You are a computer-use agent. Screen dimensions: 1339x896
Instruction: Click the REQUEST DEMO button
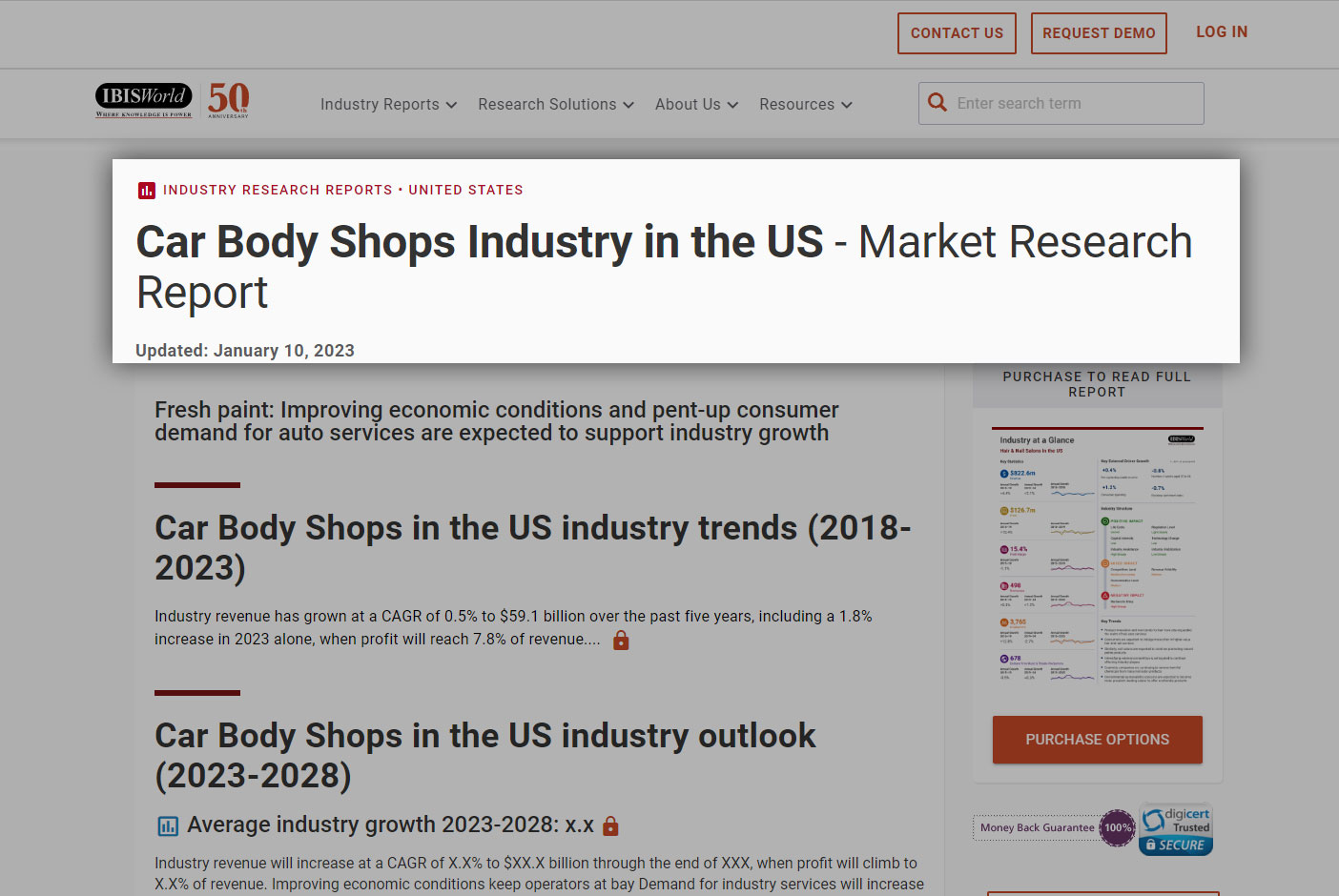point(1099,32)
